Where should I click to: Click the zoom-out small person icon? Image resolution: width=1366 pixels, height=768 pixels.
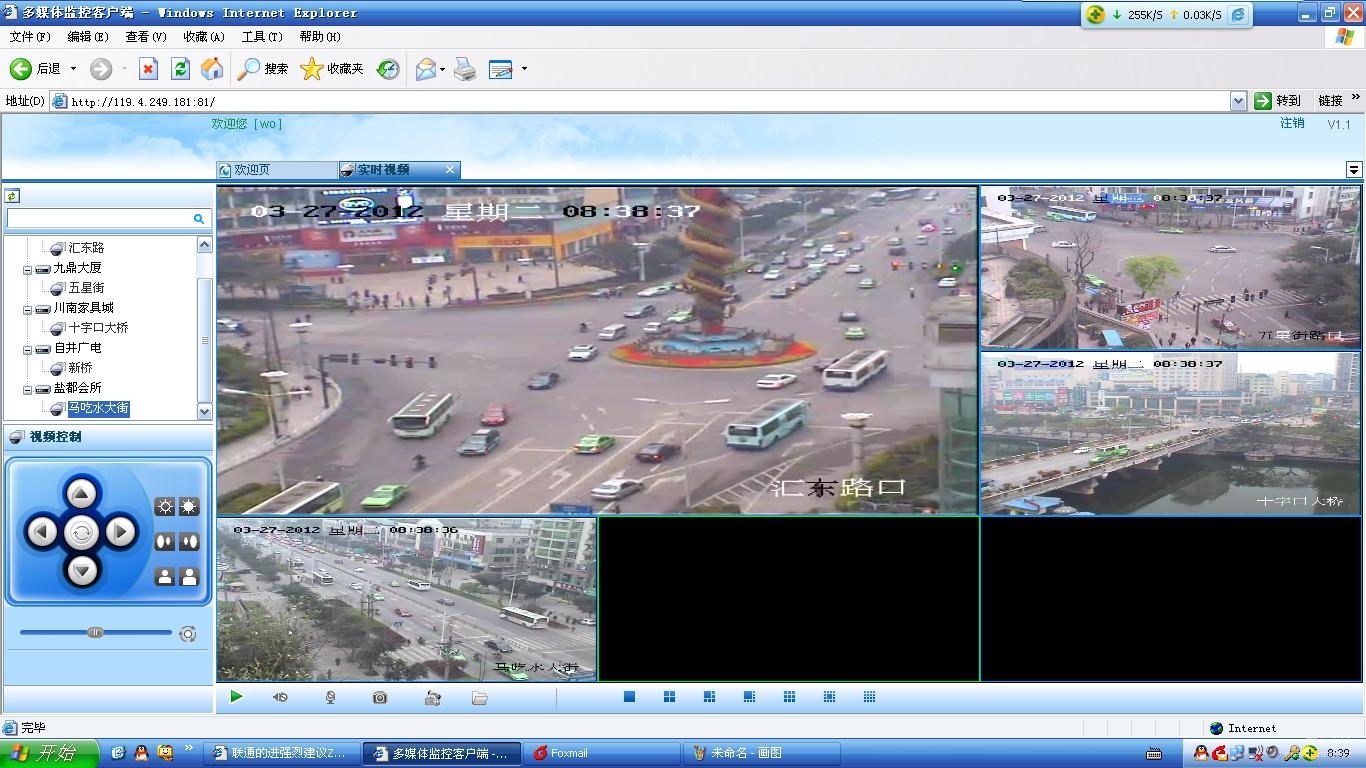coord(165,577)
